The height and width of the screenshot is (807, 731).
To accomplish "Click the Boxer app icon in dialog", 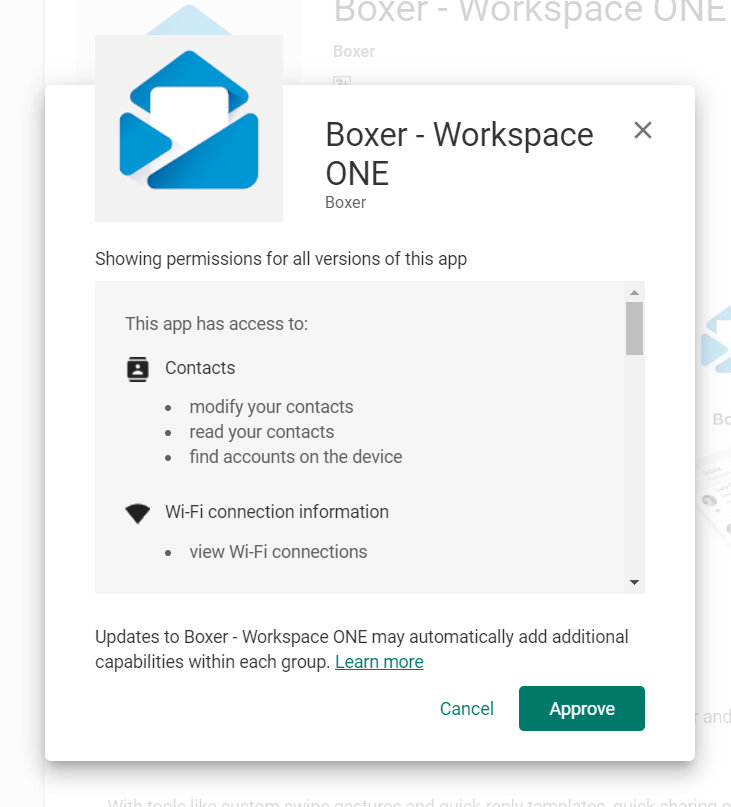I will [x=189, y=128].
